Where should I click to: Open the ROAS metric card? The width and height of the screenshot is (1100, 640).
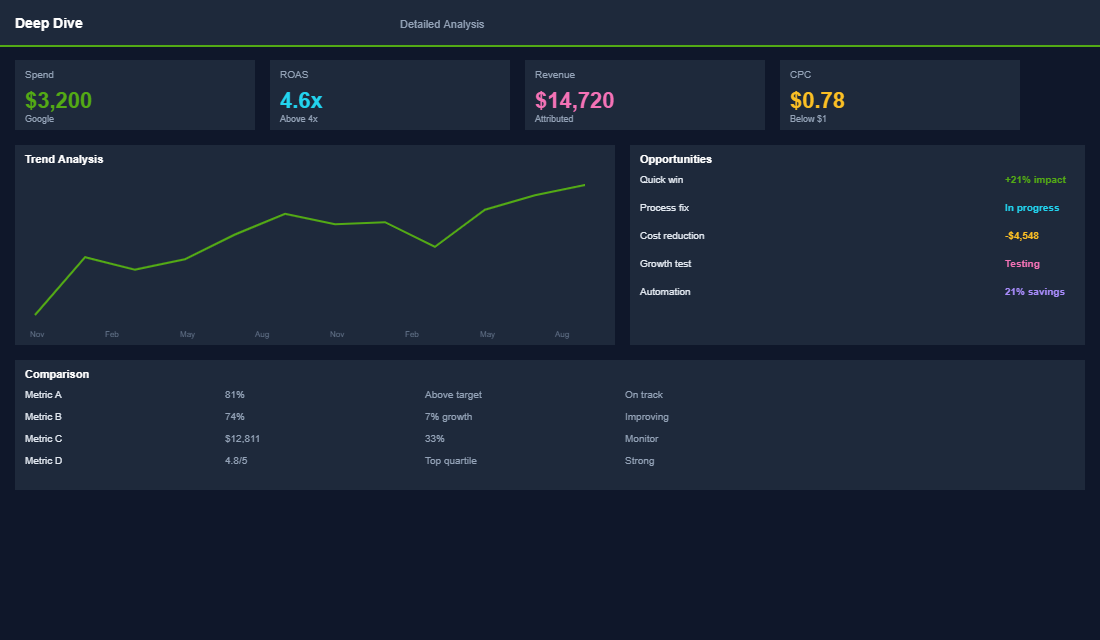point(389,95)
